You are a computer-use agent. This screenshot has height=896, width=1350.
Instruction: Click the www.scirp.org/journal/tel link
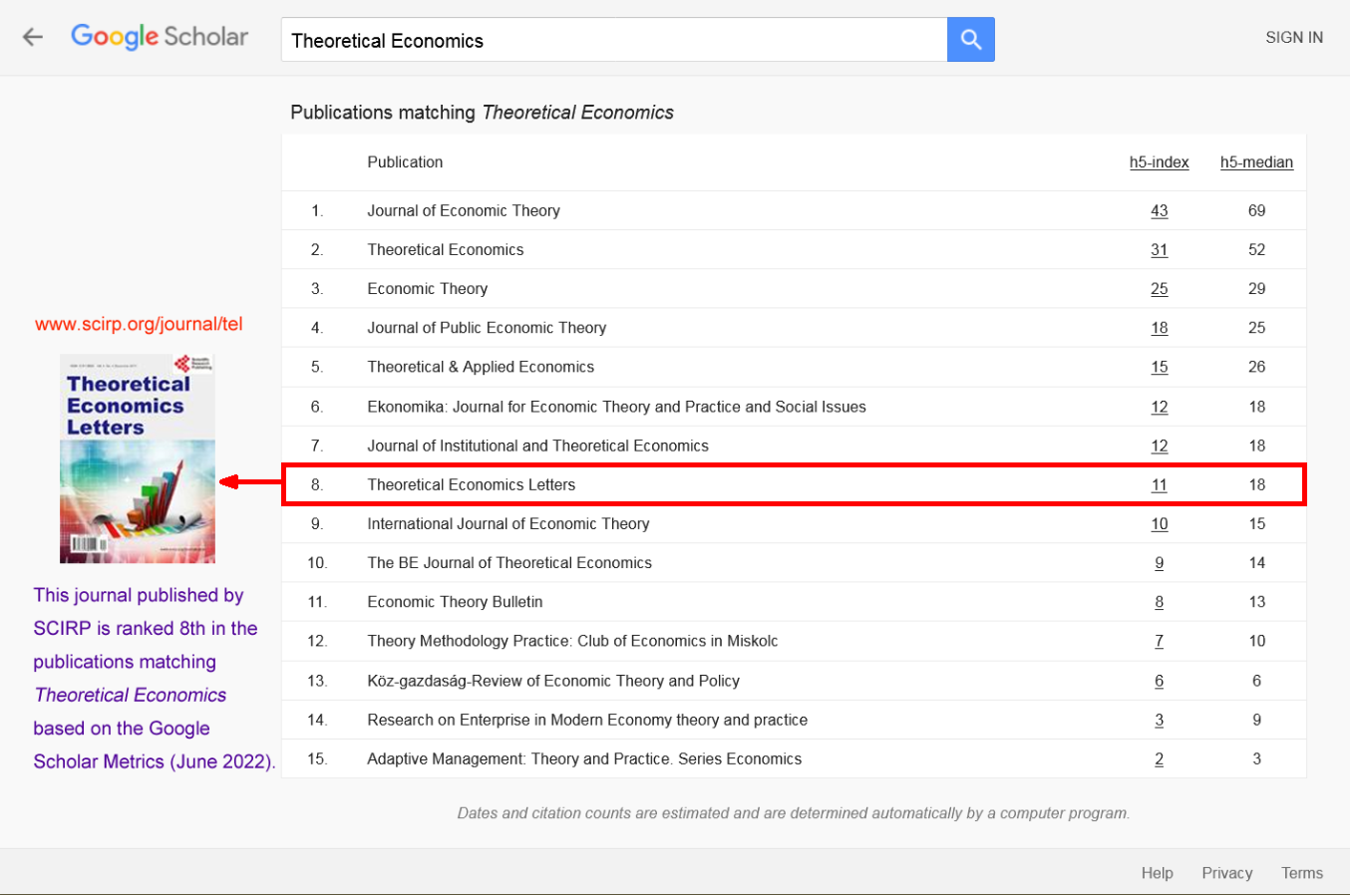pyautogui.click(x=138, y=324)
